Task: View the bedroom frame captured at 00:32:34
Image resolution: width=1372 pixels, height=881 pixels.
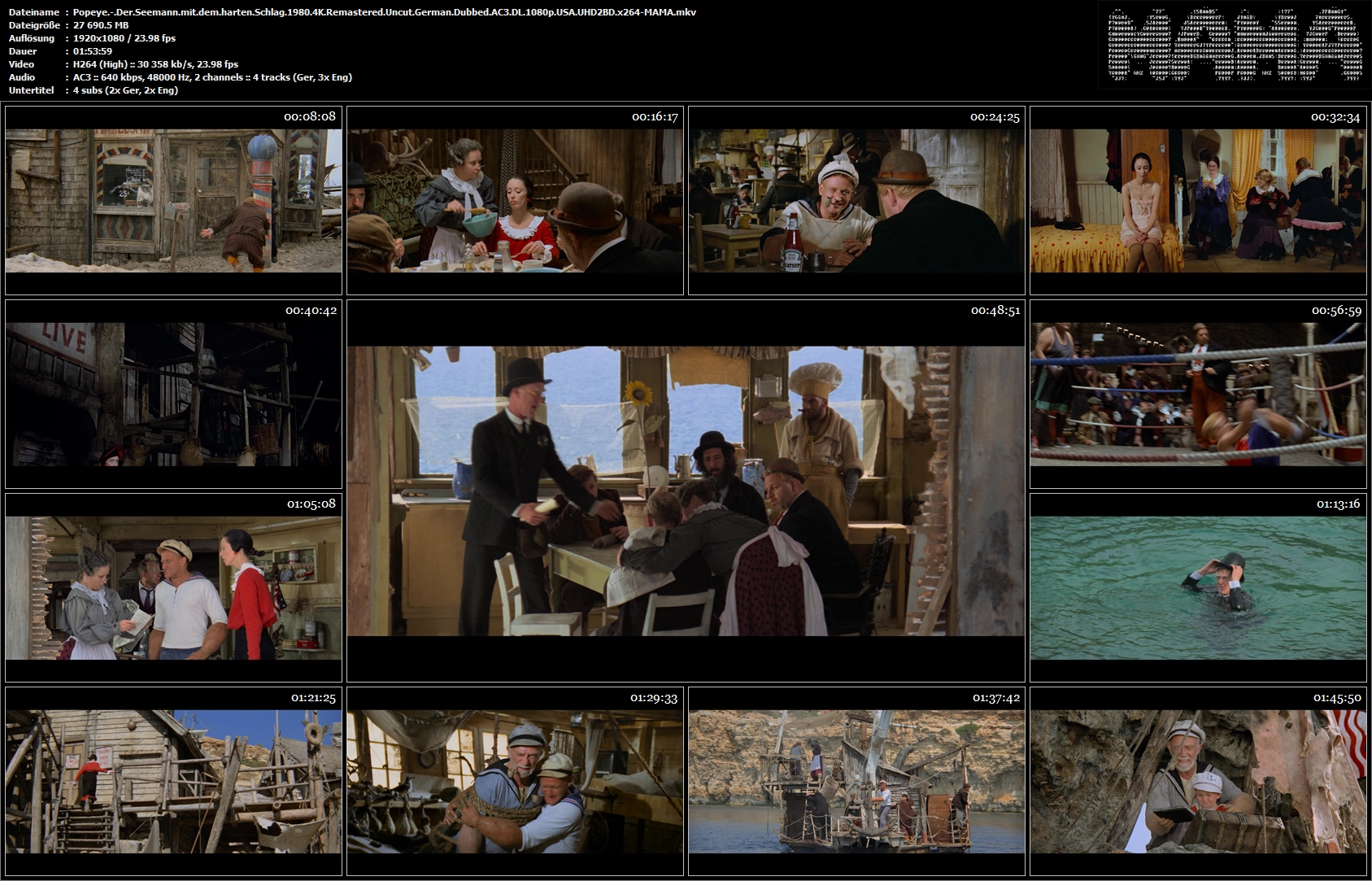Action: [1198, 200]
